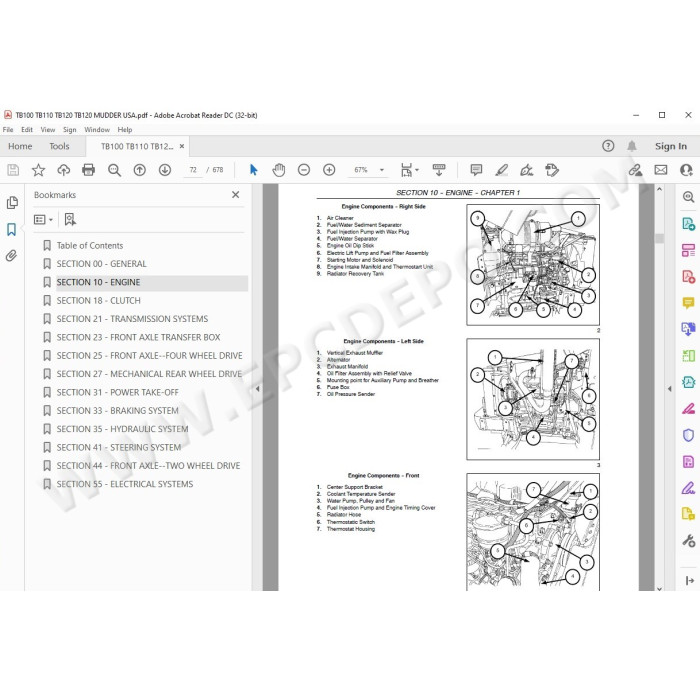The width and height of the screenshot is (700, 700).
Task: Close the TB100 TB110 document tab
Action: coord(182,146)
